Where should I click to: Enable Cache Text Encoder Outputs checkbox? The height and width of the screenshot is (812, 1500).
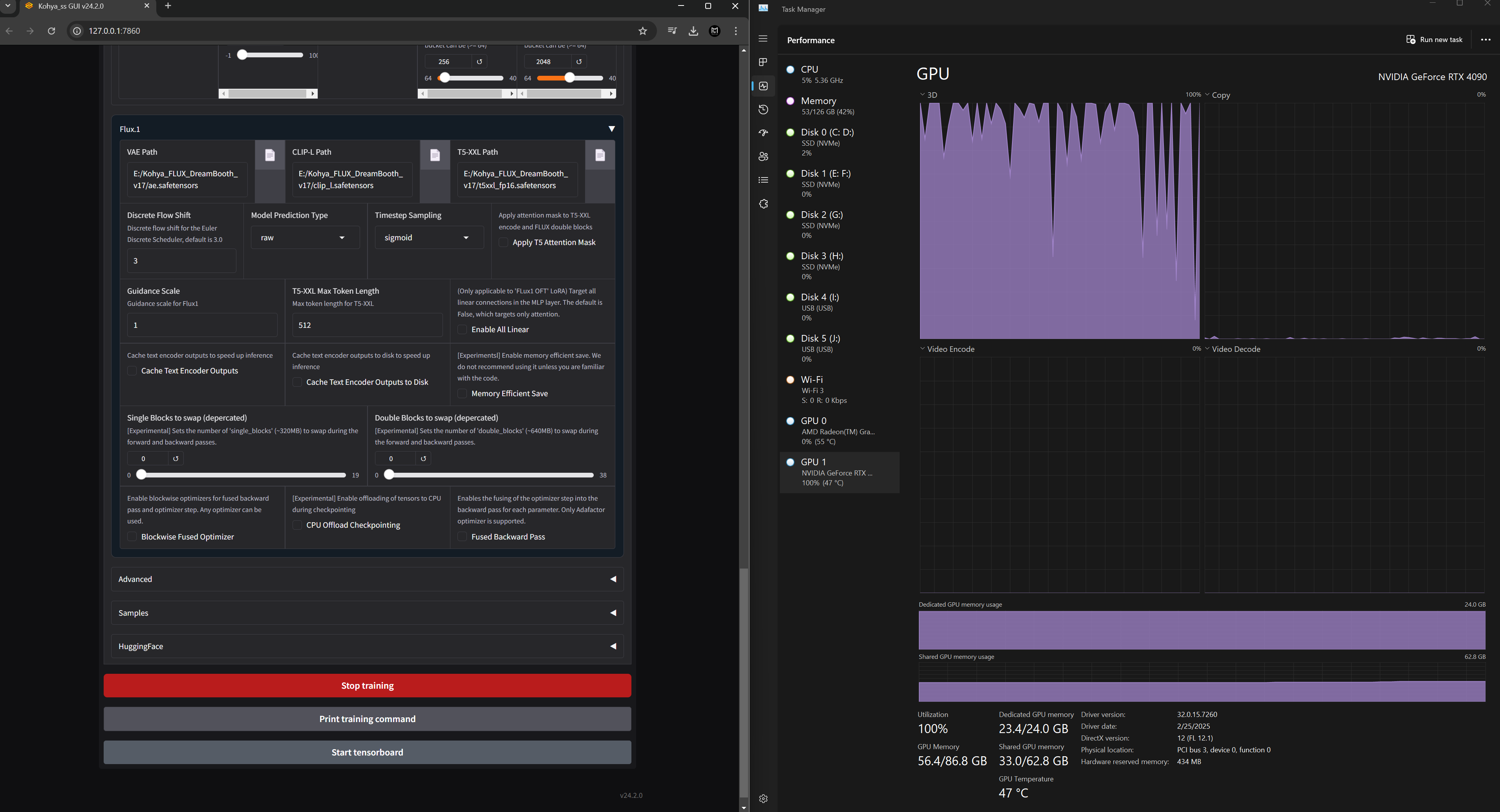coord(132,371)
